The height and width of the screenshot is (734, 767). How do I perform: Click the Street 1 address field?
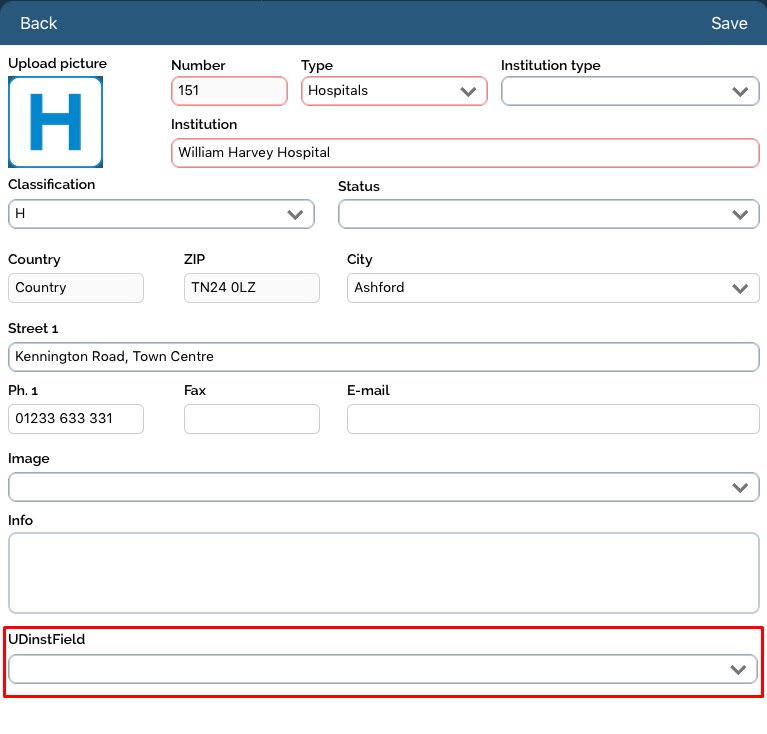point(383,357)
